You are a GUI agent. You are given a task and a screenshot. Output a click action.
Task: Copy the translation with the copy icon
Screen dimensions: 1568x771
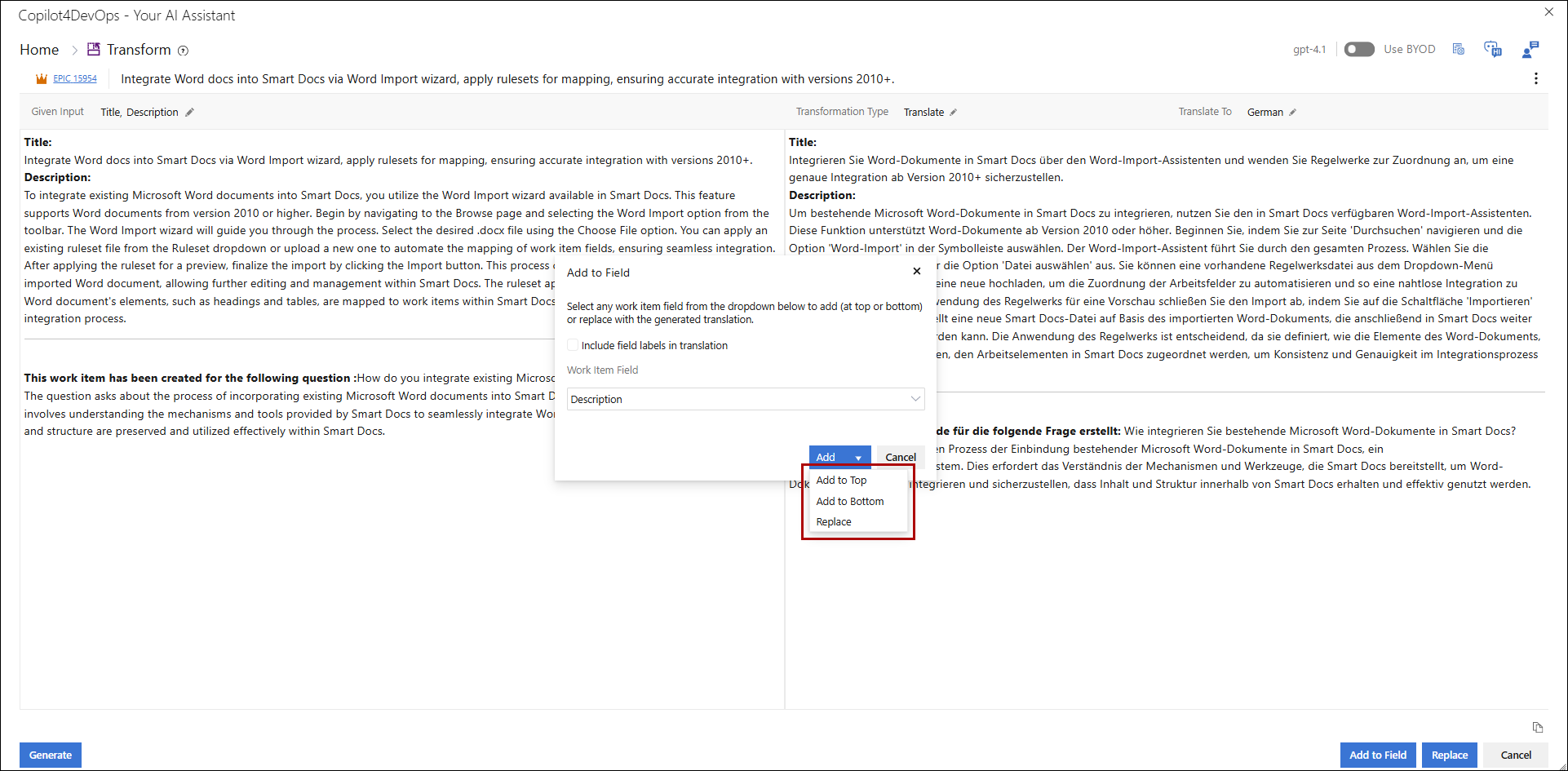pyautogui.click(x=1537, y=727)
